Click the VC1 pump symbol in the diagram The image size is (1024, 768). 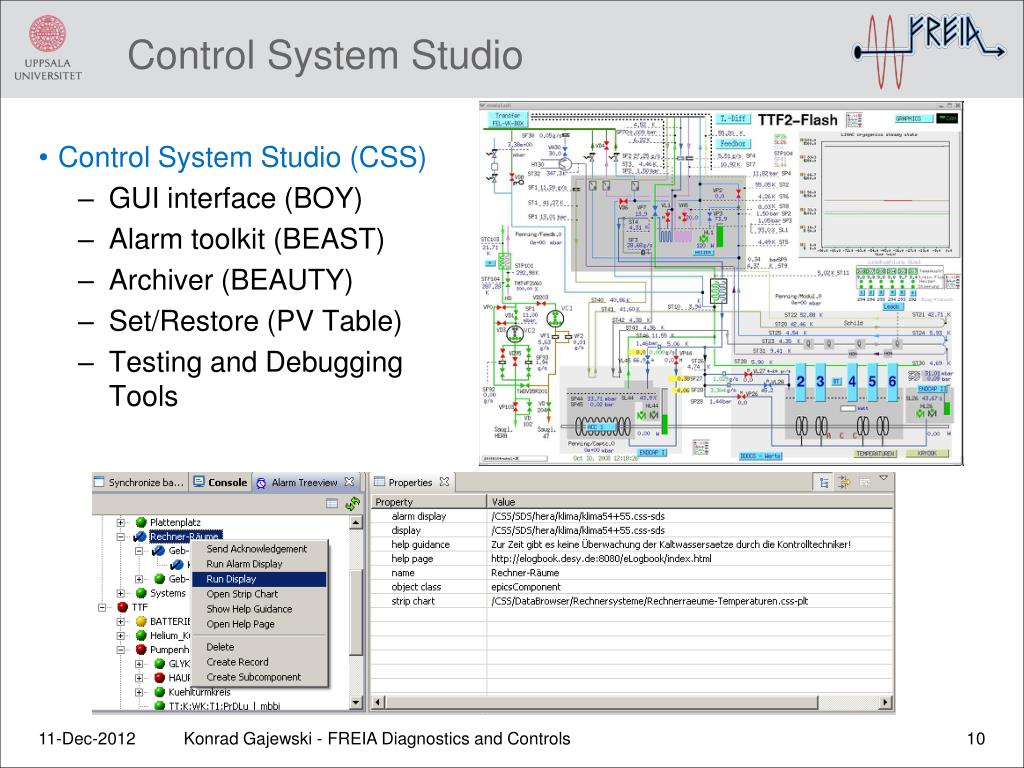pos(556,319)
